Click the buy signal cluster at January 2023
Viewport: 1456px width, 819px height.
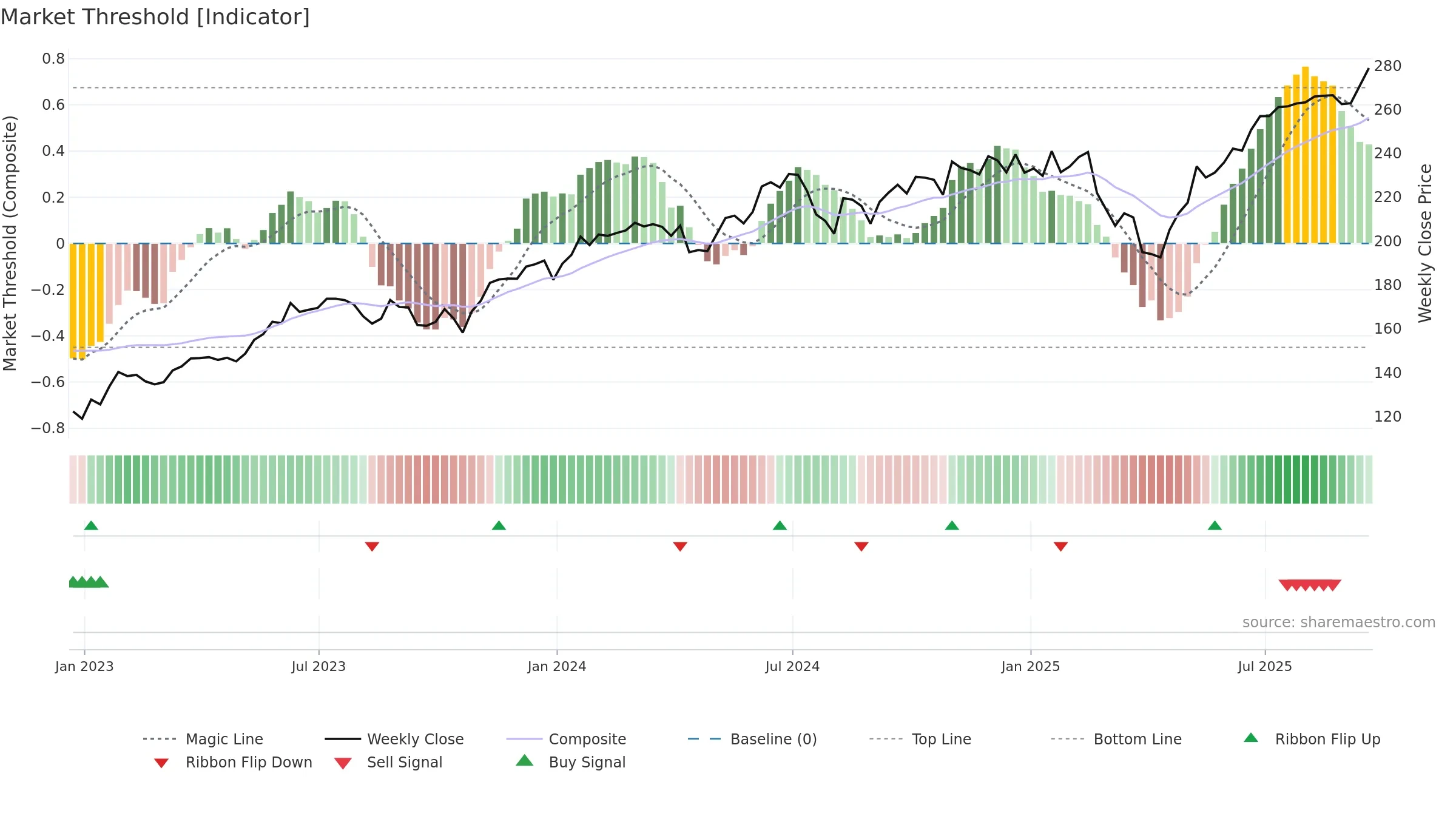89,582
